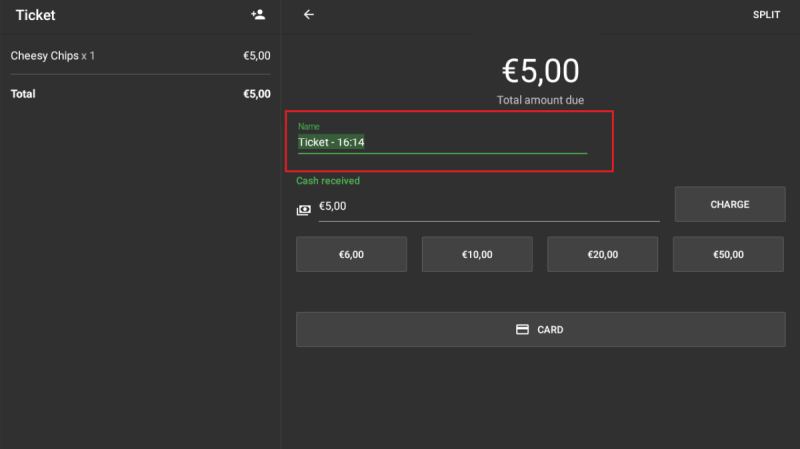Choose the €10,00 quick cash amount
Viewport: 800px width, 449px height.
[477, 254]
